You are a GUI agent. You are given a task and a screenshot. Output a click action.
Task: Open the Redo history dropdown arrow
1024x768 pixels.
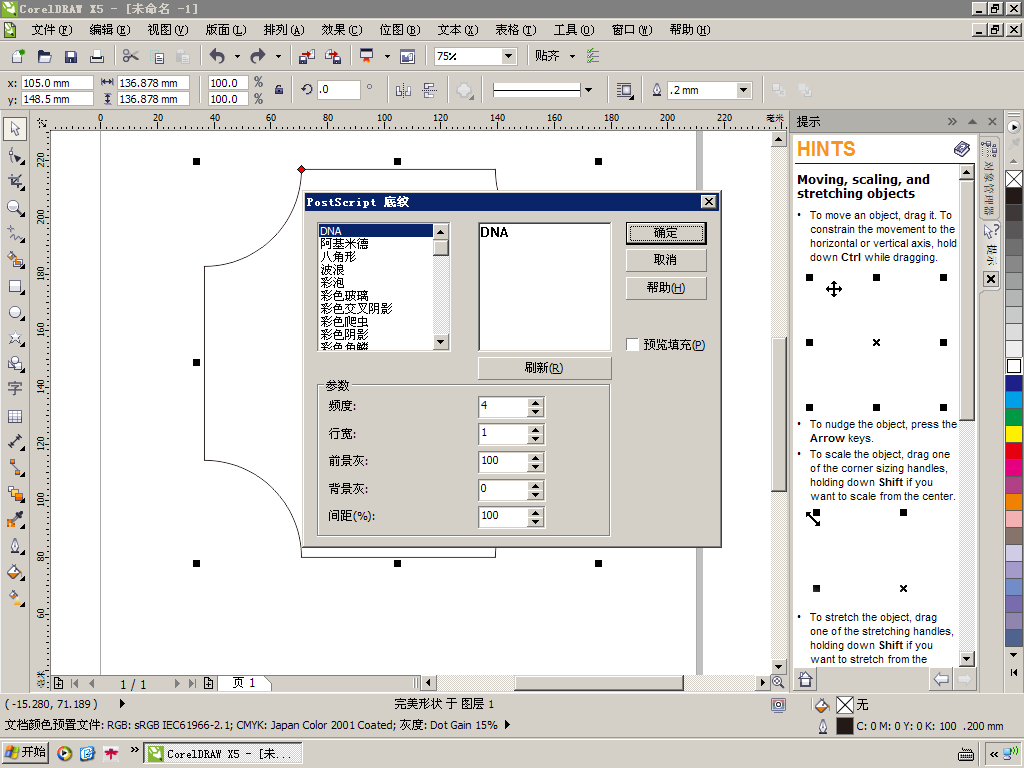point(278,57)
